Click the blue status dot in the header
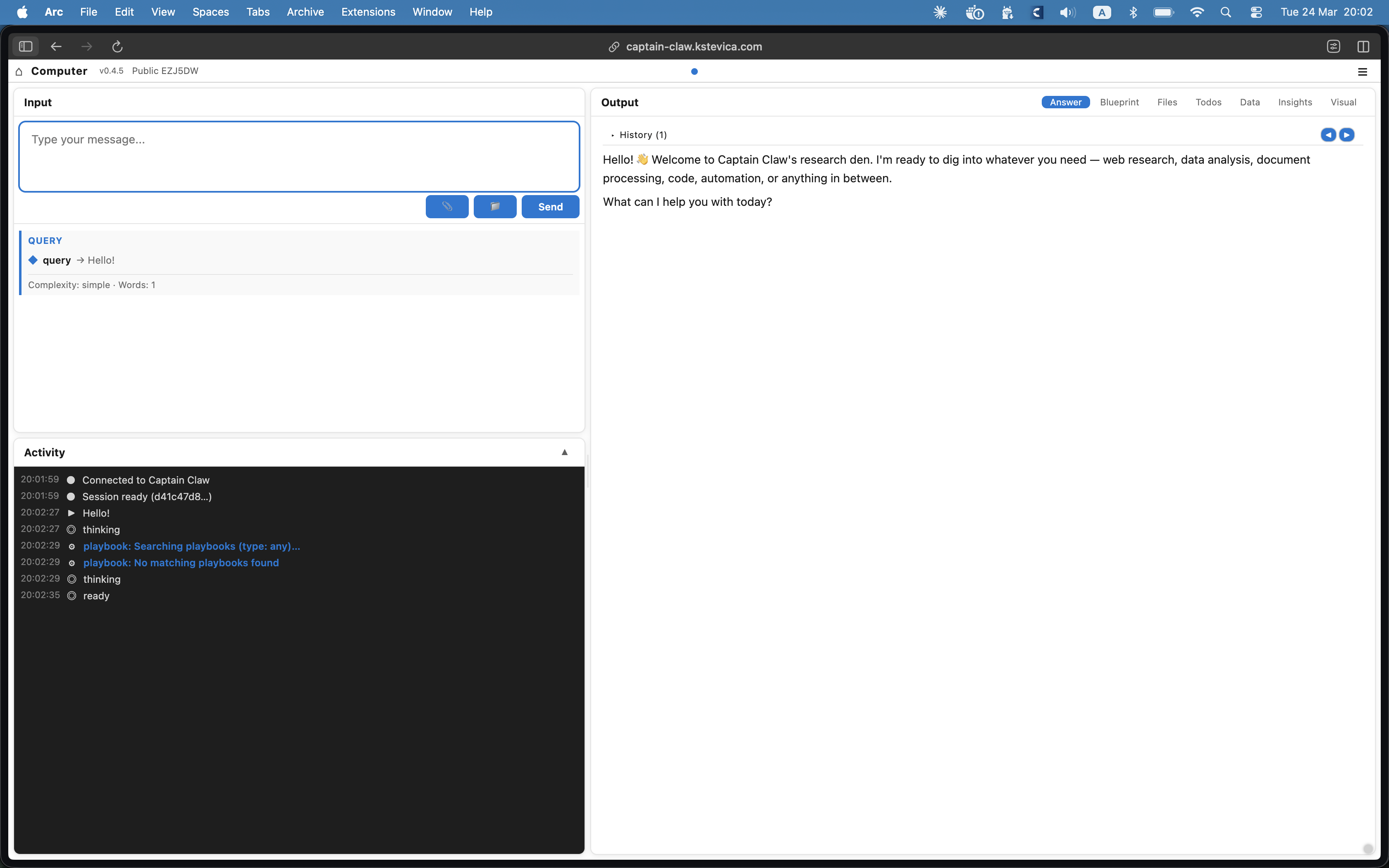Image resolution: width=1389 pixels, height=868 pixels. pyautogui.click(x=694, y=71)
